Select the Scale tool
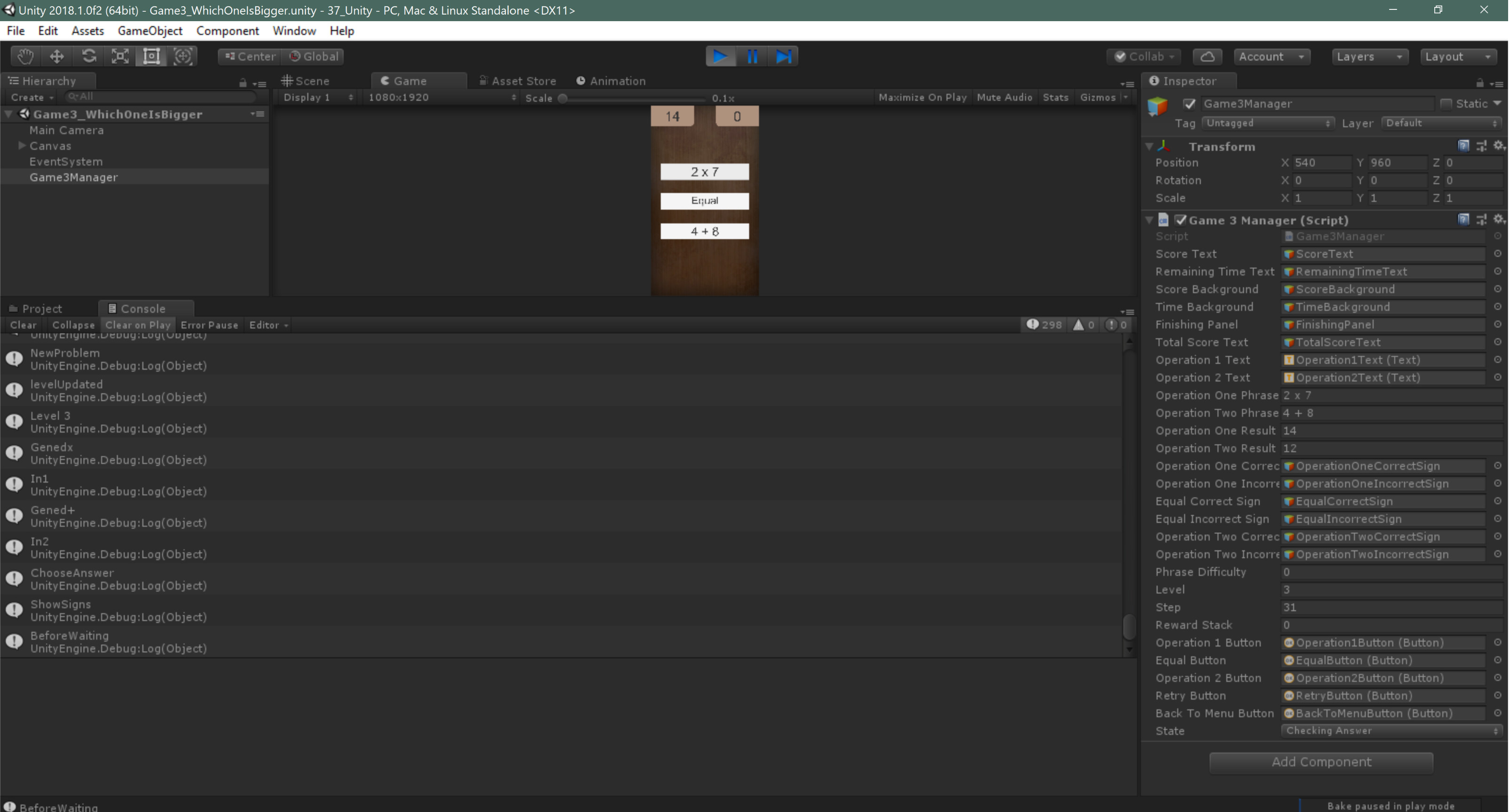The height and width of the screenshot is (812, 1510). [x=120, y=56]
